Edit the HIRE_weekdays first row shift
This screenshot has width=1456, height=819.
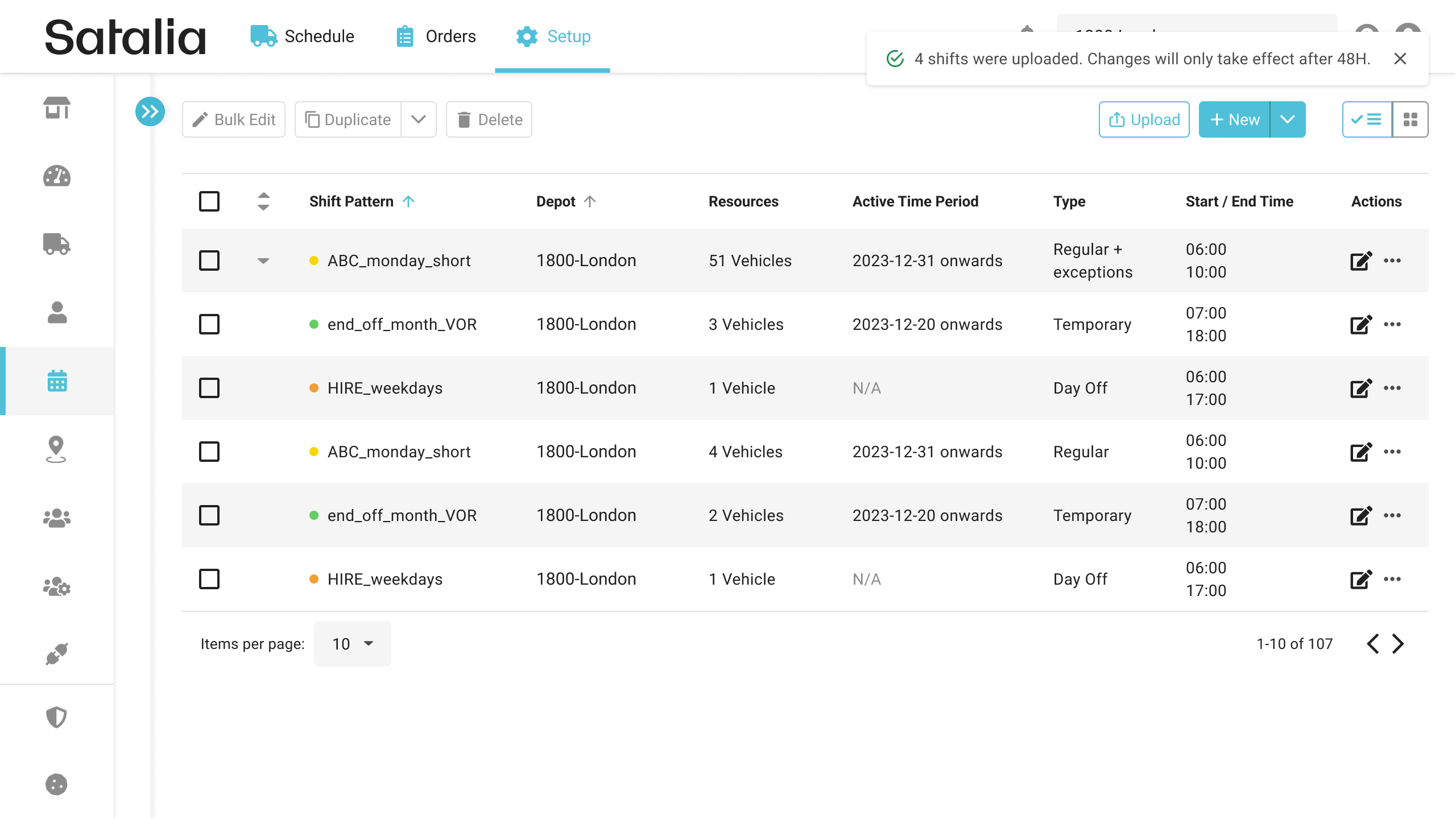pos(1361,388)
